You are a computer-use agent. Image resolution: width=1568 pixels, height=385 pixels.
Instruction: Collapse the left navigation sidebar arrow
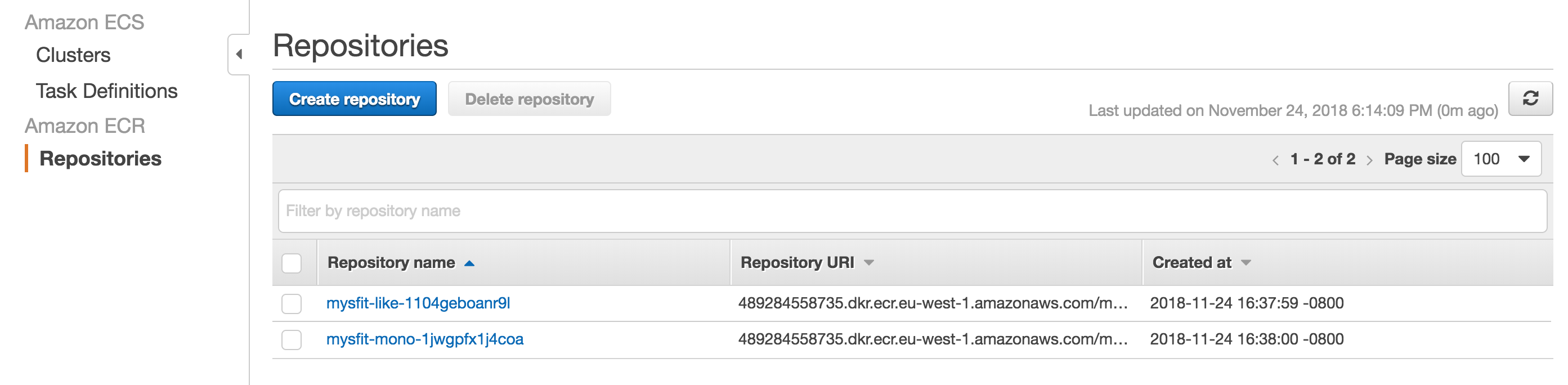point(239,54)
